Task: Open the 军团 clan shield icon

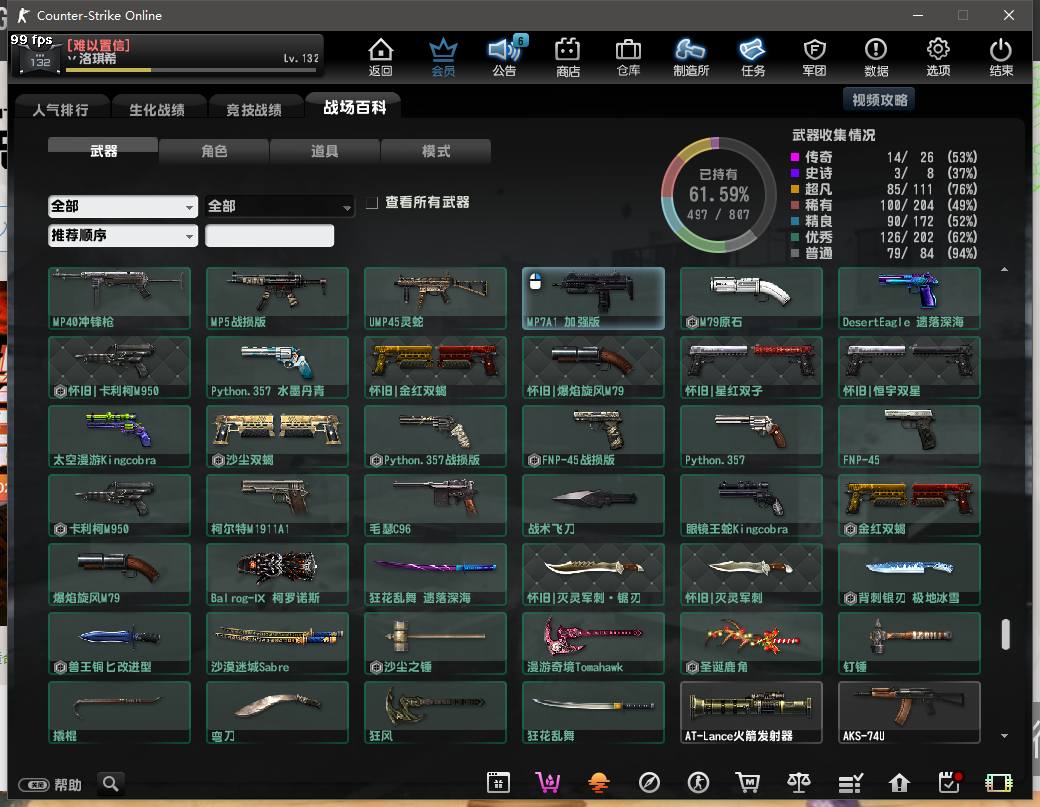Action: (814, 57)
